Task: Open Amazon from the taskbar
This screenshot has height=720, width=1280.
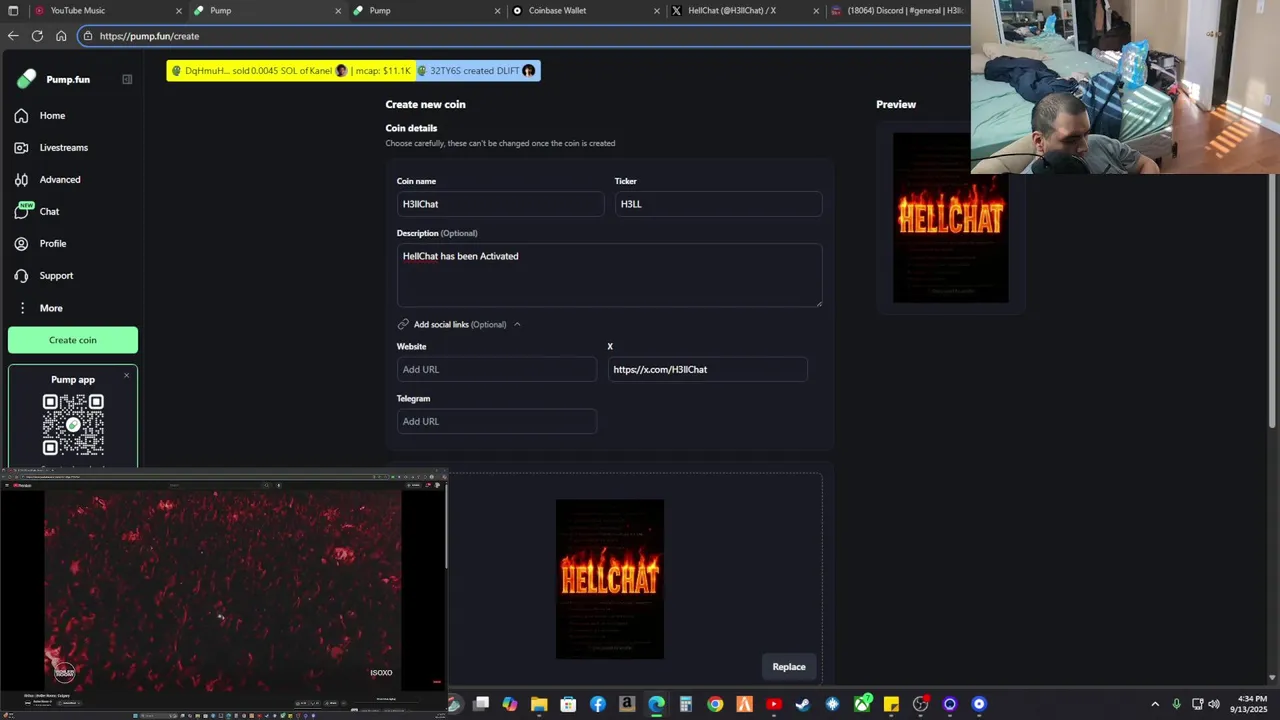Action: tap(627, 704)
